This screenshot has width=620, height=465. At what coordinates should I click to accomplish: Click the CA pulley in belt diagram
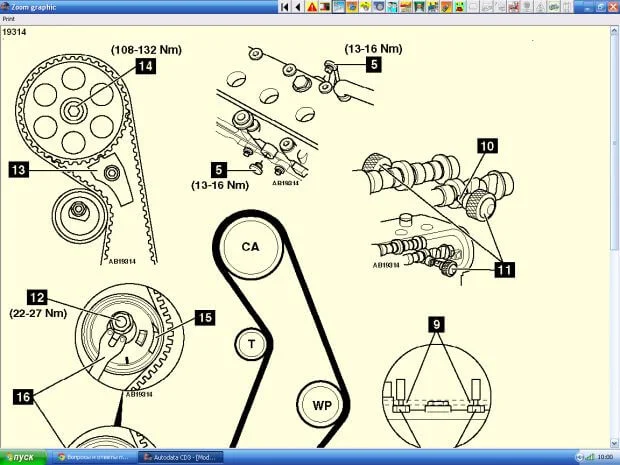(x=249, y=246)
